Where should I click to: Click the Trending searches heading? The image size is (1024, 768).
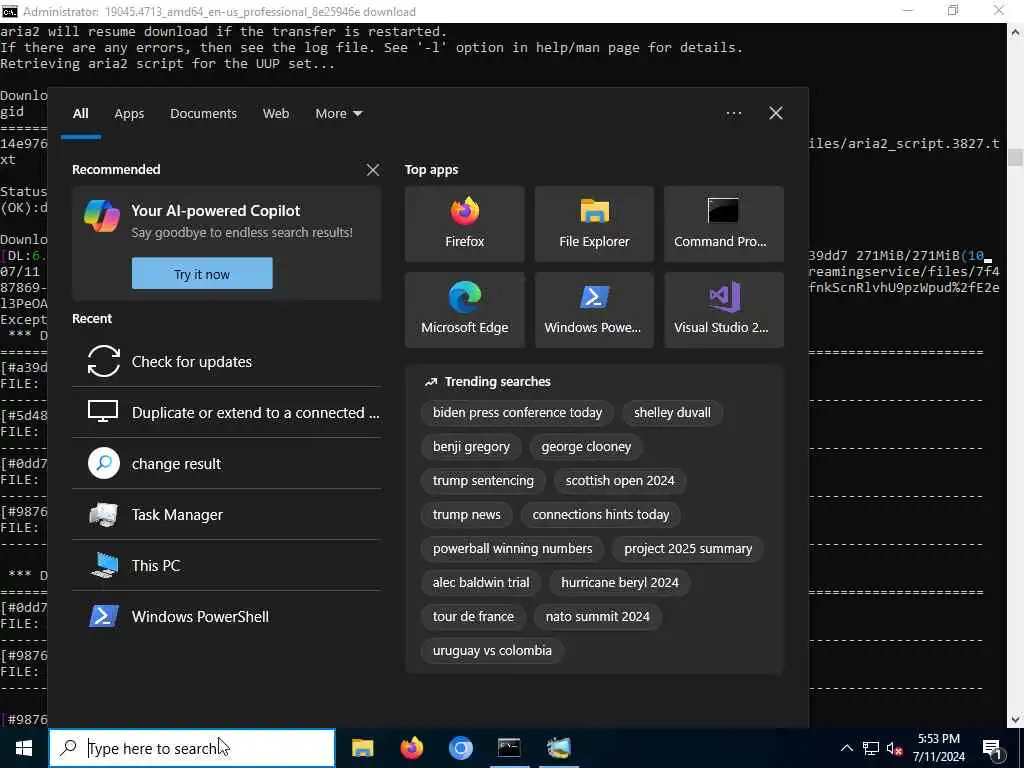pos(497,381)
